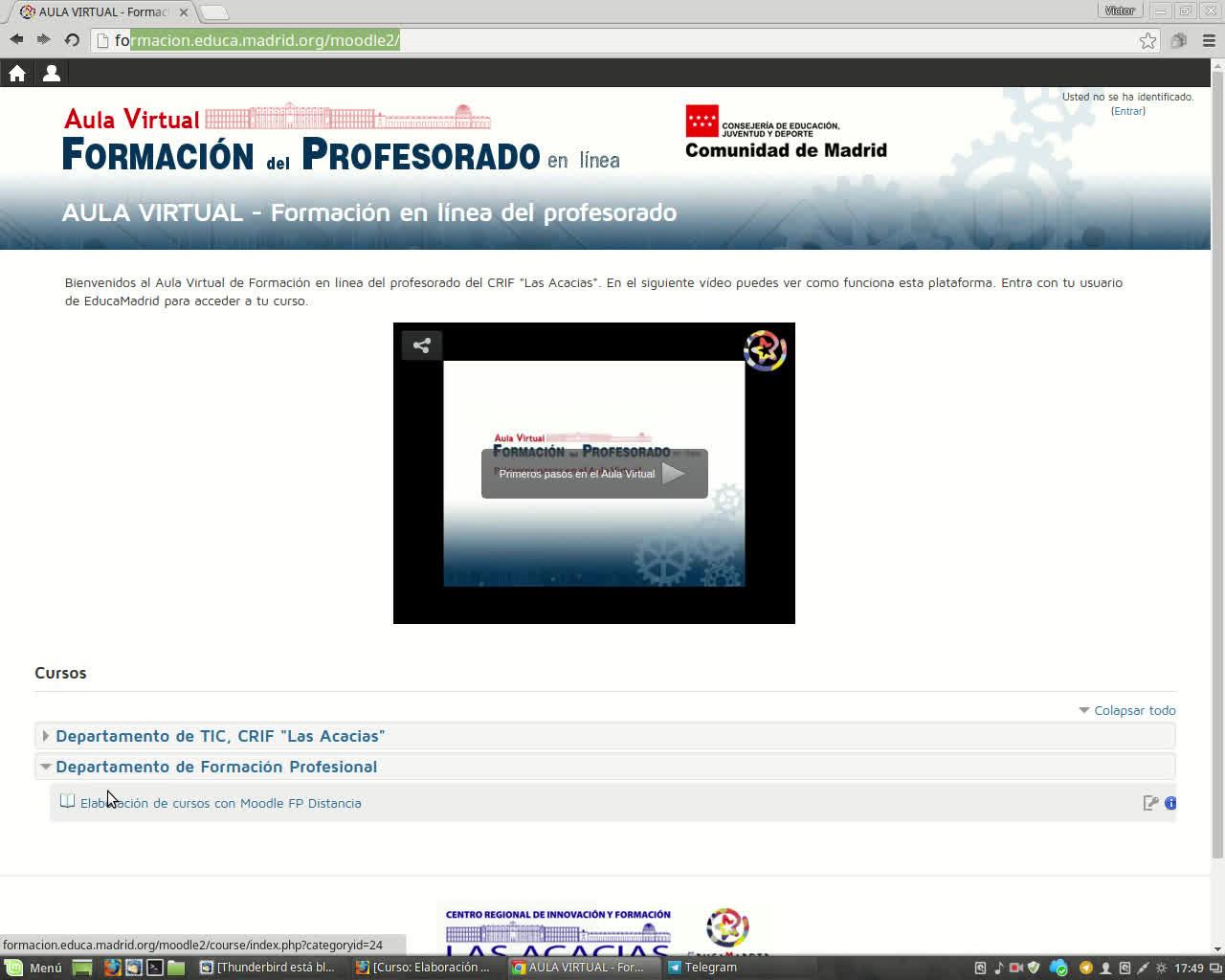This screenshot has height=980, width=1225.
Task: Click the Comunidad de Madrid logo
Action: [786, 132]
